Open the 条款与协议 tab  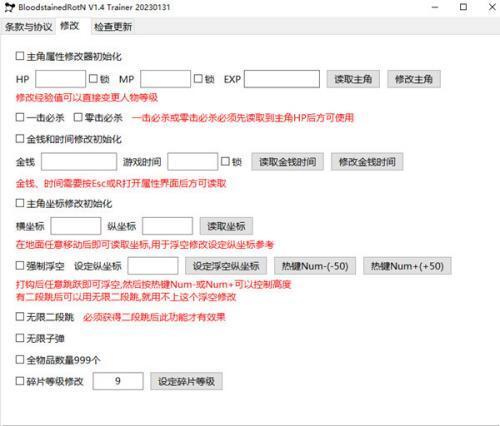tap(29, 27)
